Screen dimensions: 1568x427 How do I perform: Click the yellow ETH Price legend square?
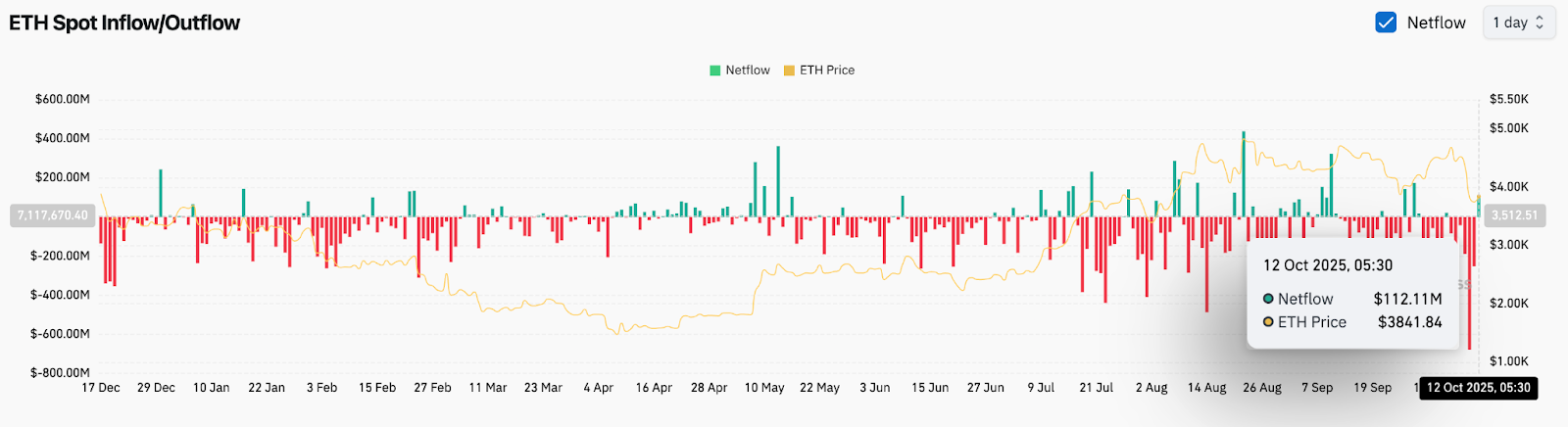[789, 71]
